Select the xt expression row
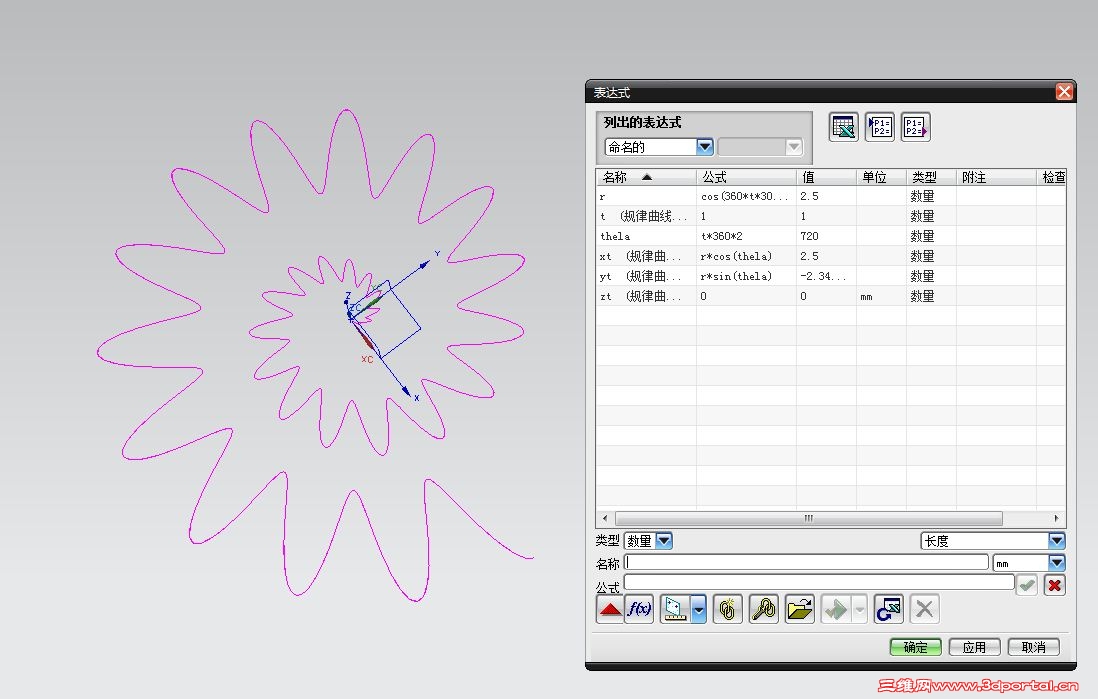 (831, 256)
